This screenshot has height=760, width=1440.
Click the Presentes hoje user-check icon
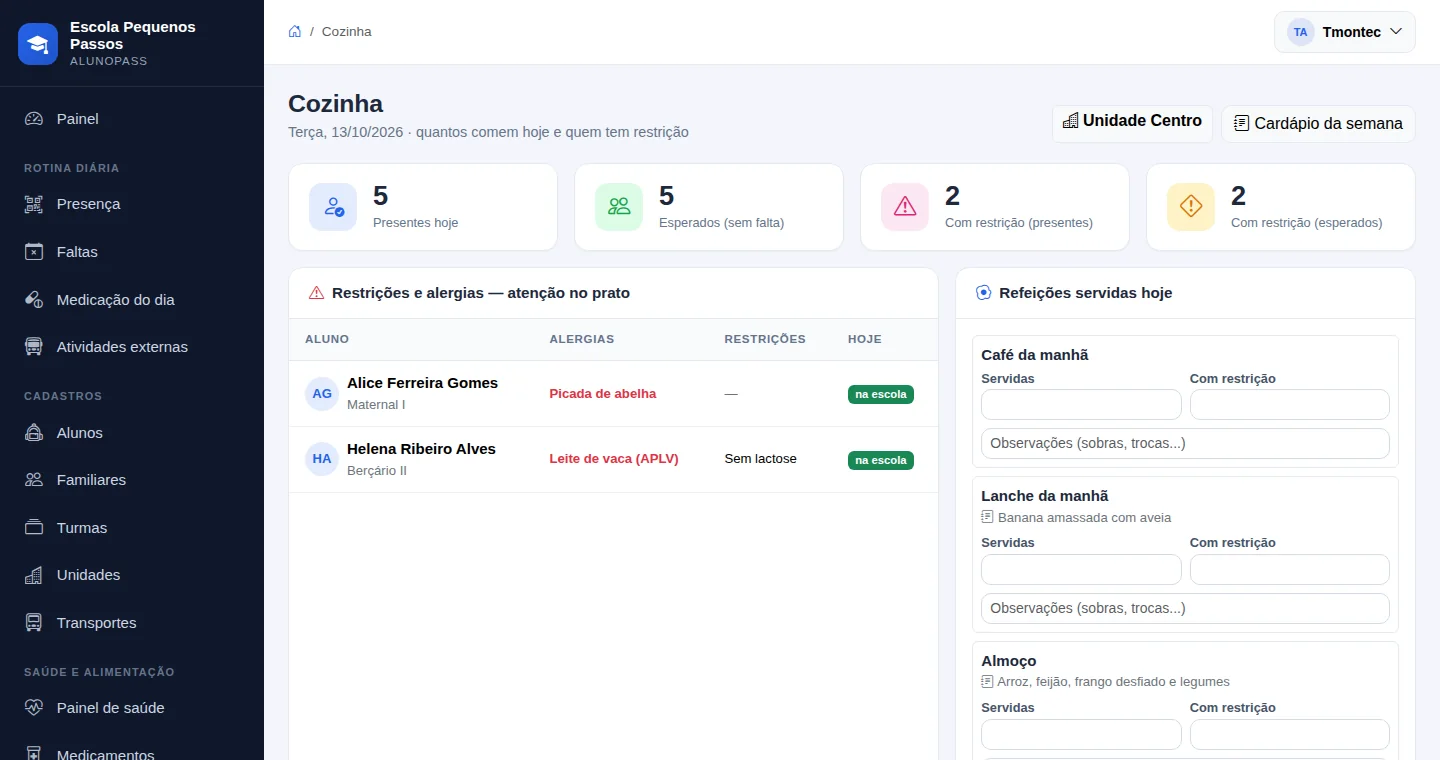pyautogui.click(x=333, y=207)
